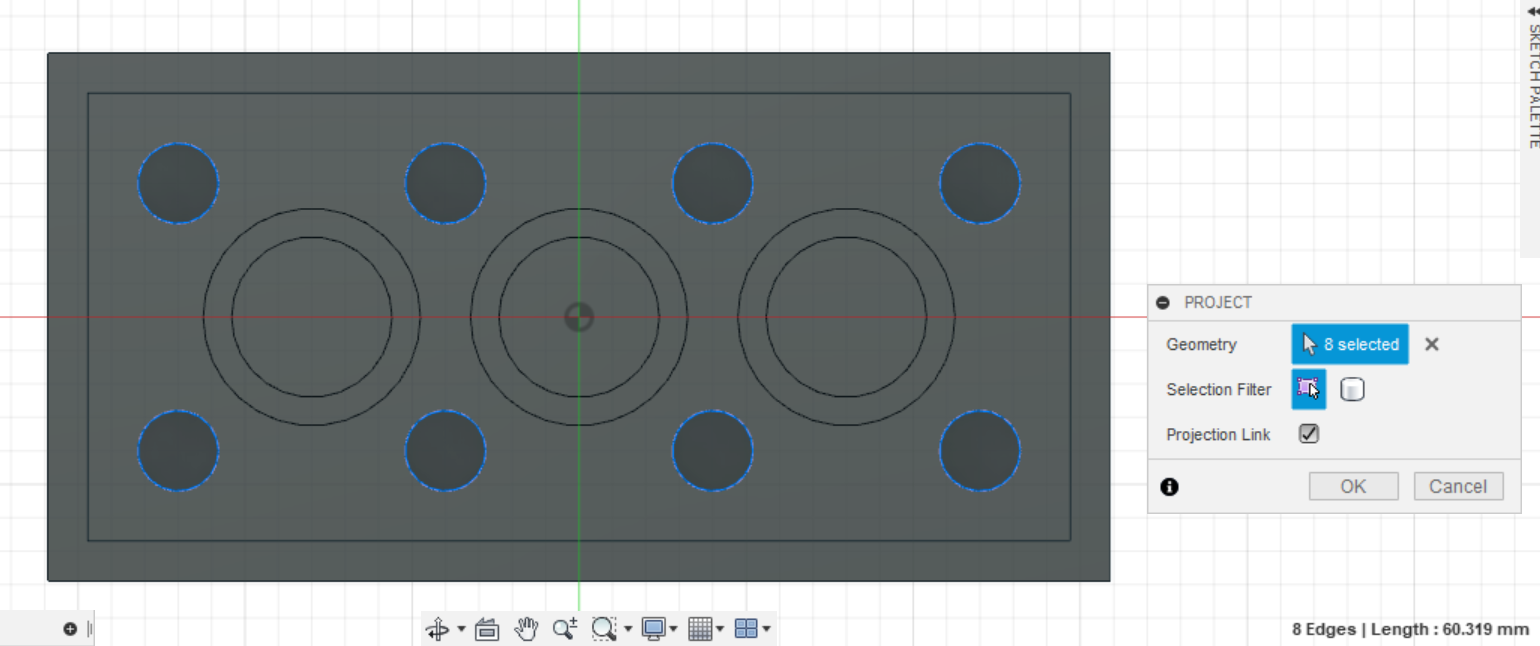Select the Orbit tool in the navigation bar
Viewport: 1540px width, 646px height.
pyautogui.click(x=440, y=629)
